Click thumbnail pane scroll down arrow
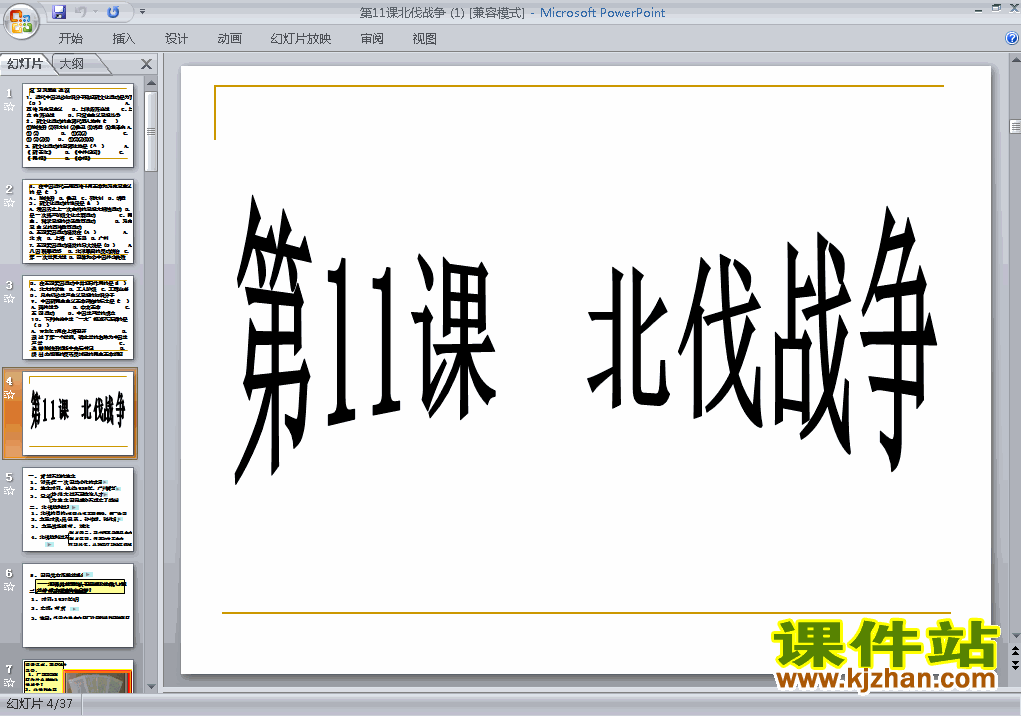Screen dimensions: 1021x716 151,687
